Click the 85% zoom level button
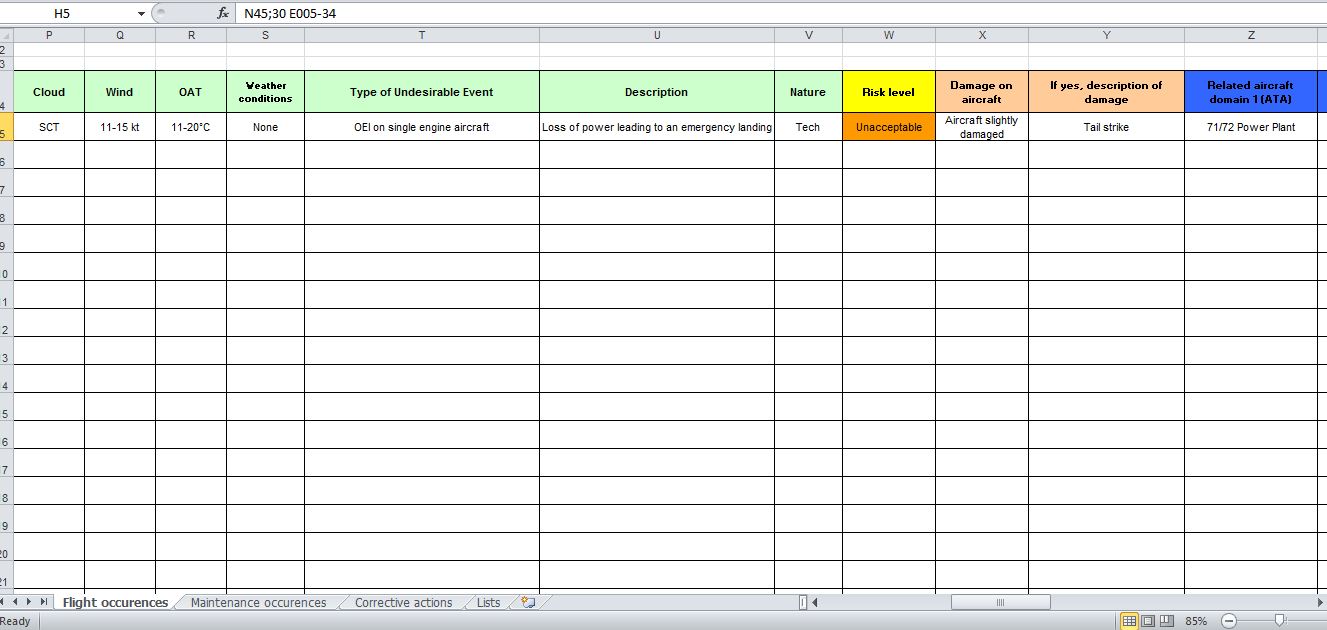1327x630 pixels. point(1196,621)
